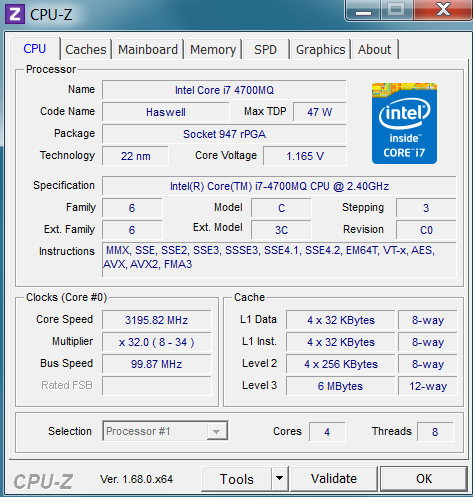
Task: Click the Name field Intel Core i7 4700MQ
Action: point(224,90)
